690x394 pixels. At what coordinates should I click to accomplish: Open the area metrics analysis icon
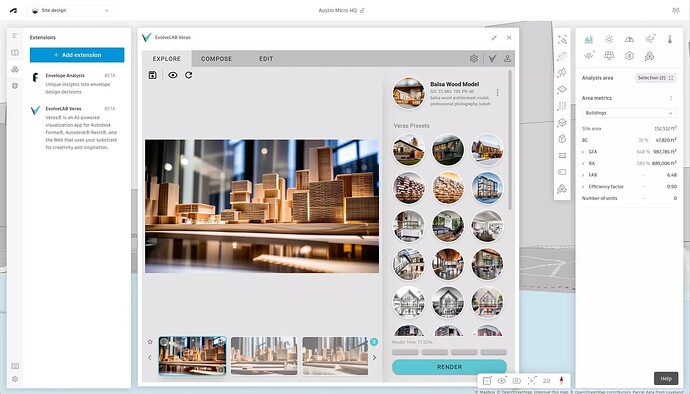coord(589,39)
